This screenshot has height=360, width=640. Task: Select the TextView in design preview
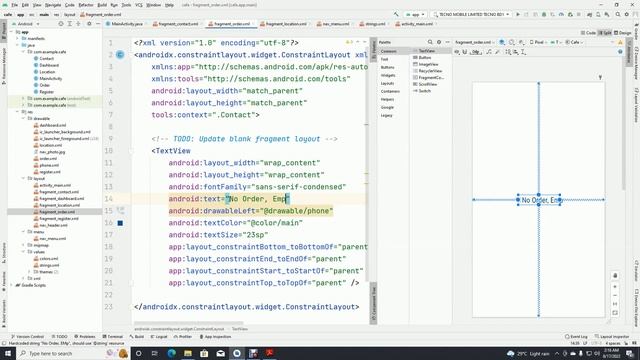click(539, 200)
